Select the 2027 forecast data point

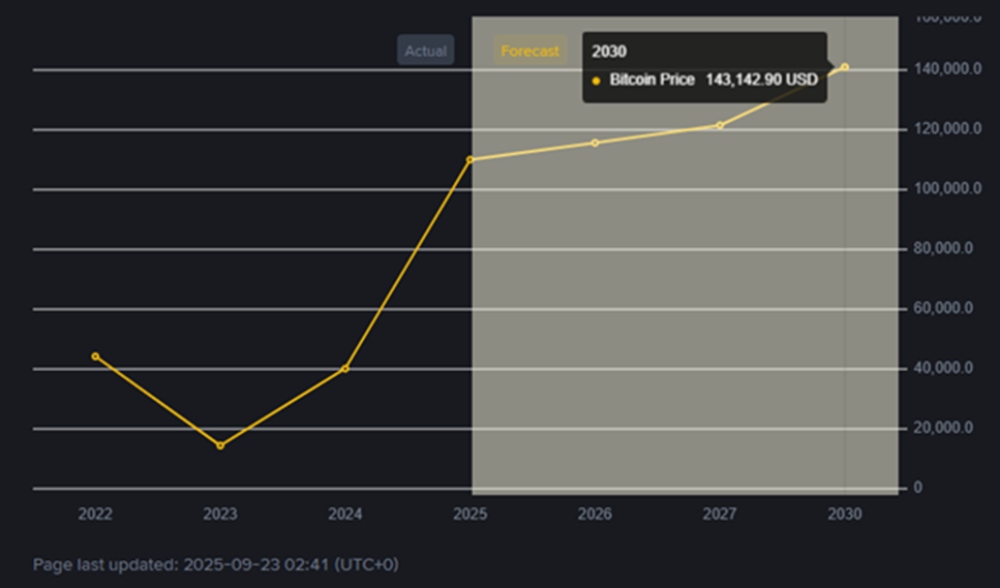coord(720,125)
